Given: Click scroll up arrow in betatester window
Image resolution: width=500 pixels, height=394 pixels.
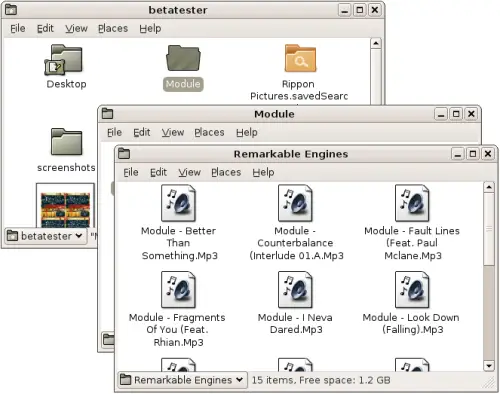Looking at the screenshot, I should click(376, 43).
